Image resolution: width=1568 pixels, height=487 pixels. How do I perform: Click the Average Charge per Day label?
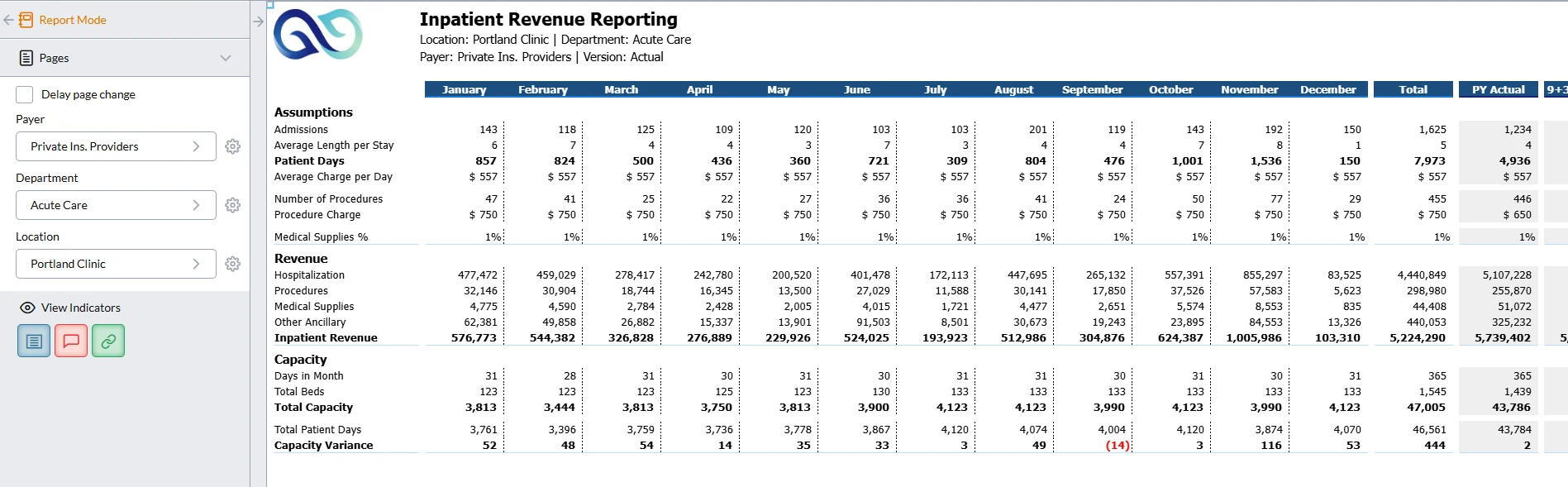333,177
